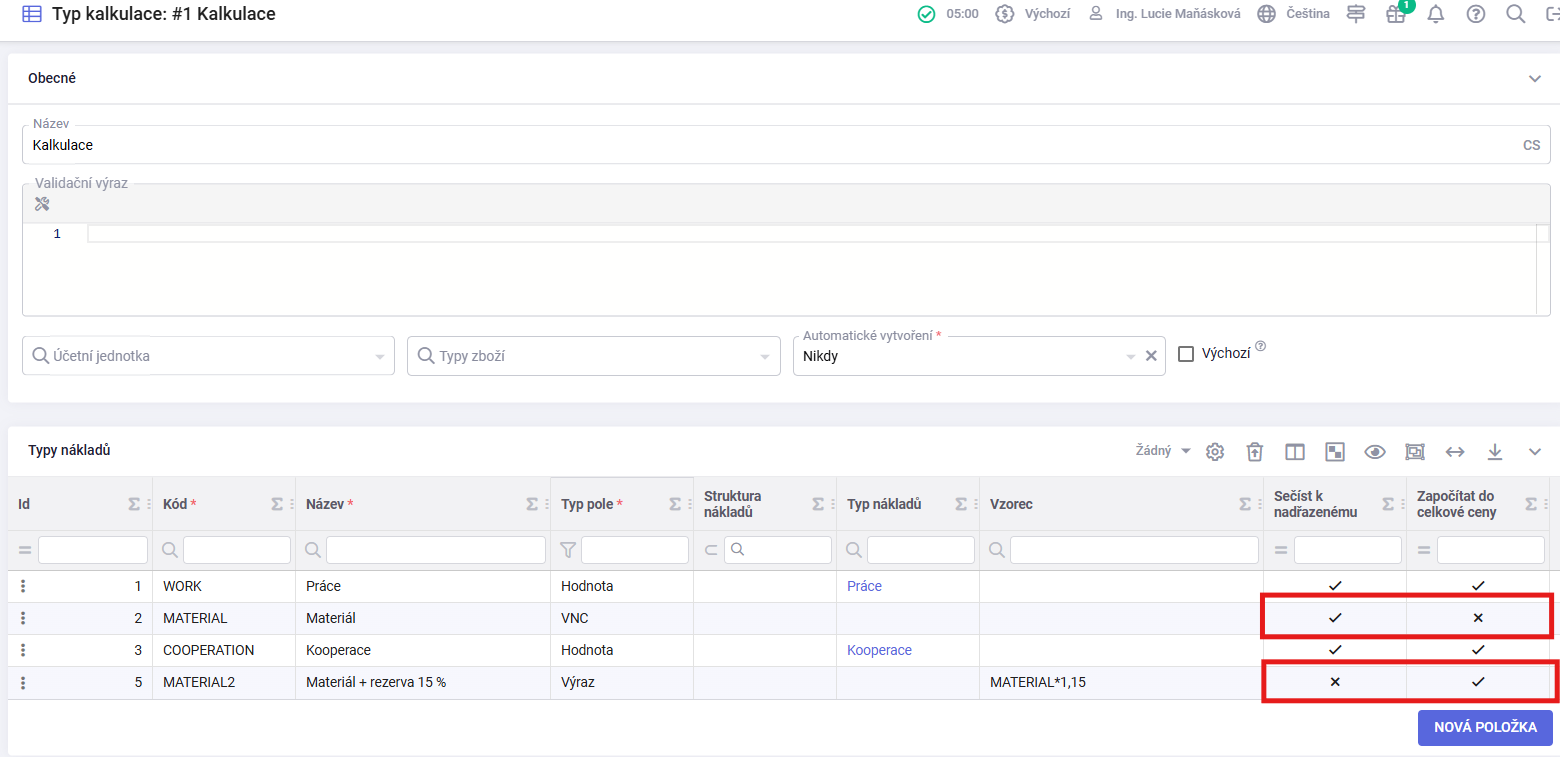Click the download arrow icon in Typy nákladů

[x=1495, y=452]
